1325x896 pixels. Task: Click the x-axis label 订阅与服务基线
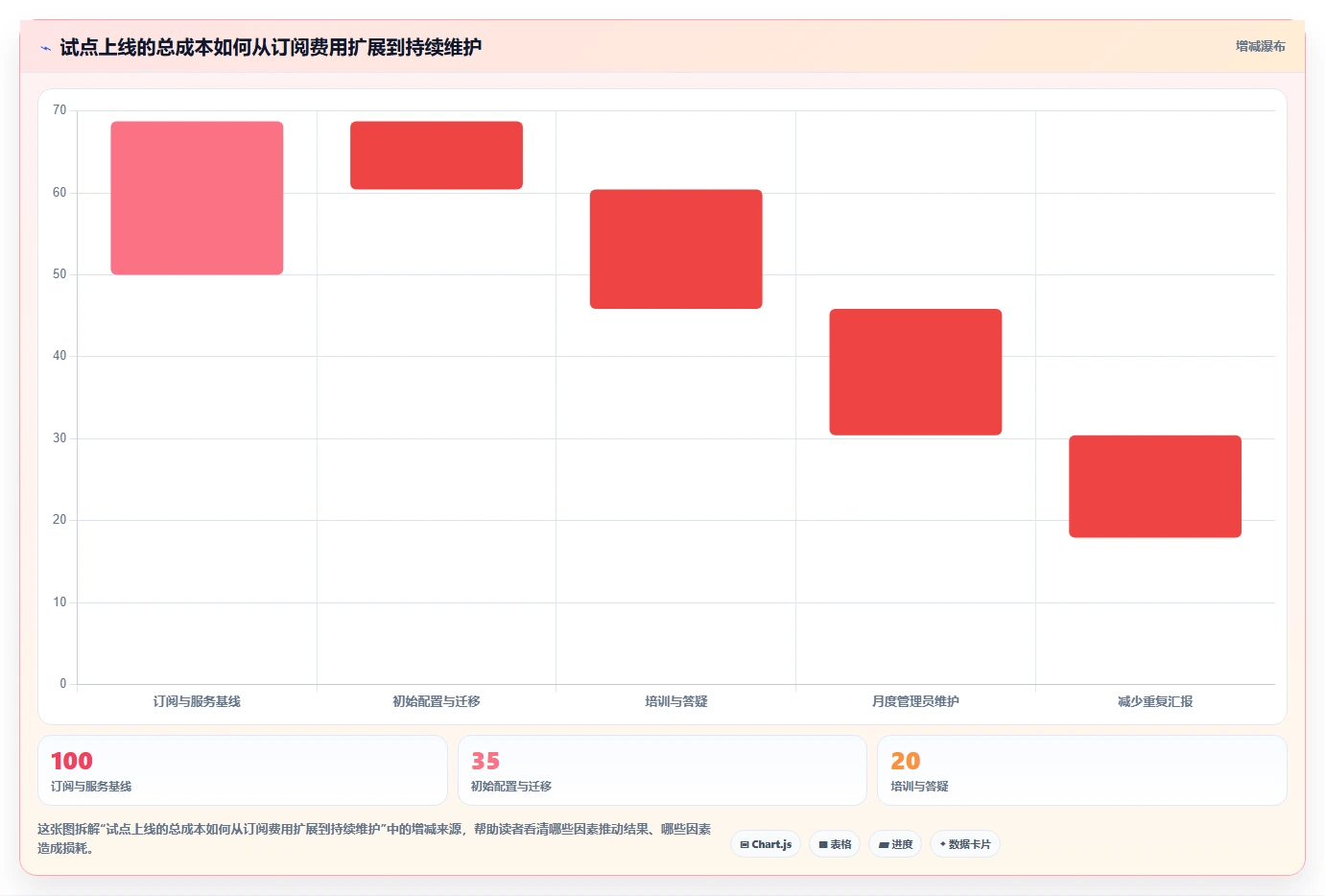point(197,701)
